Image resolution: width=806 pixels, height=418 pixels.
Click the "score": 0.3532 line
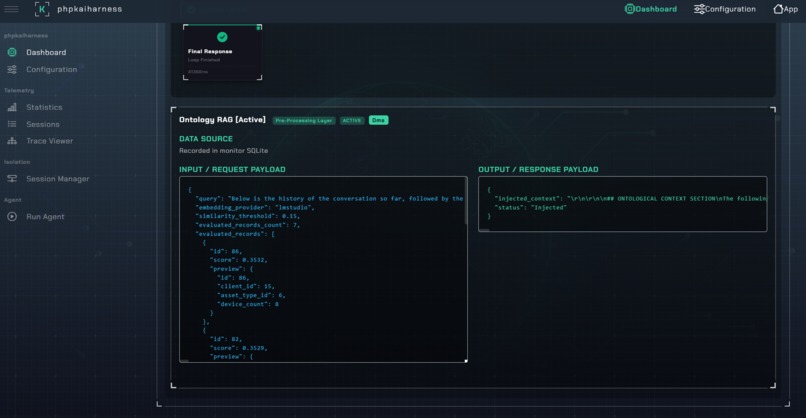(239, 260)
